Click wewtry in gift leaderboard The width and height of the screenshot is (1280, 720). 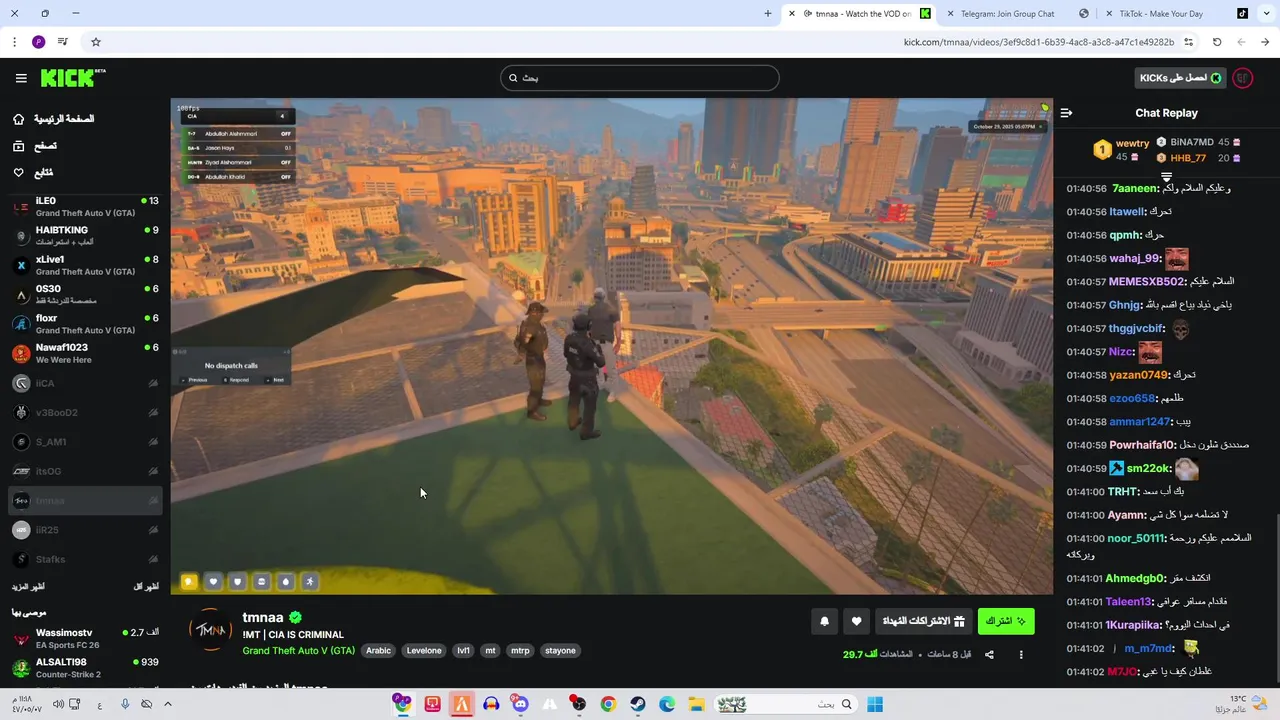pyautogui.click(x=1132, y=143)
